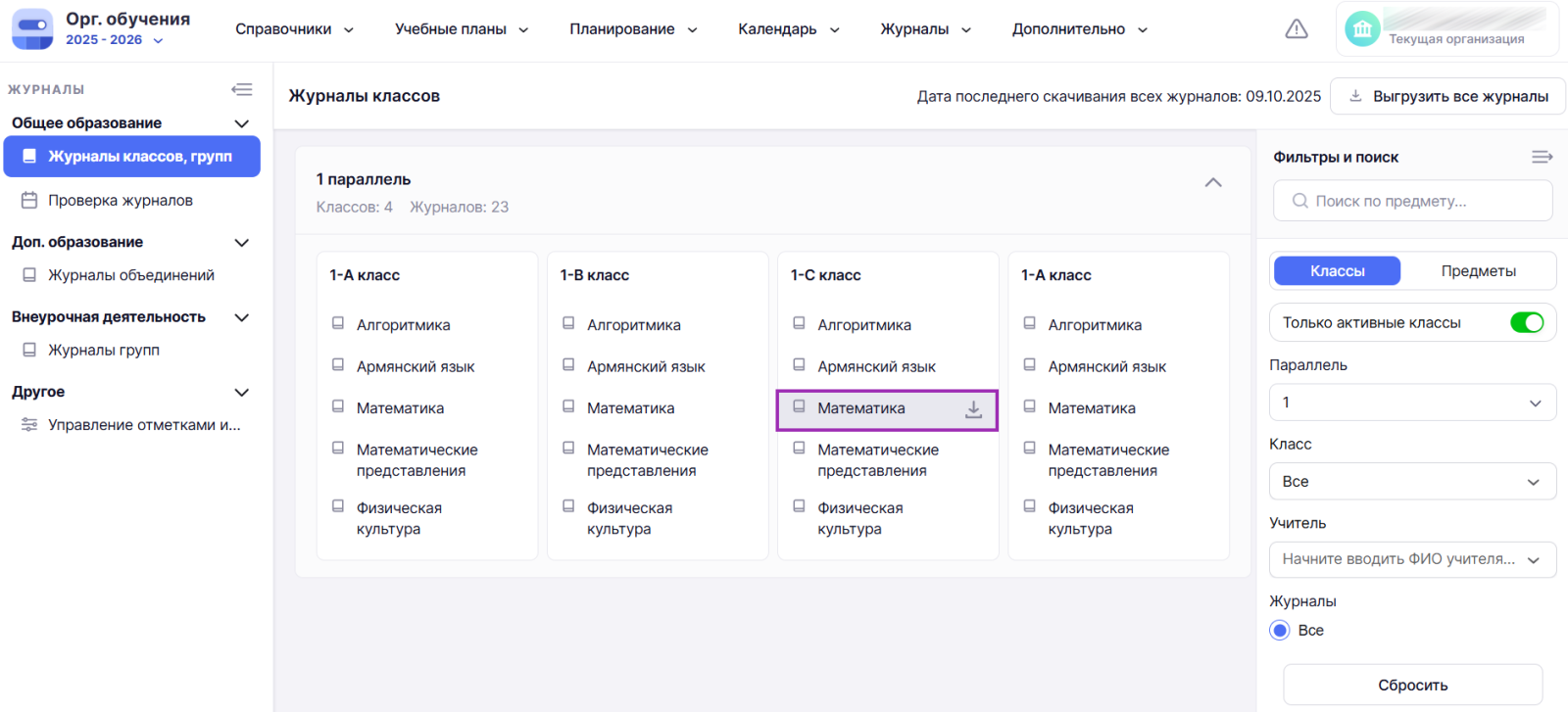Toggle the Только активные классы switch
Viewport: 1568px width, 712px height.
(x=1526, y=322)
